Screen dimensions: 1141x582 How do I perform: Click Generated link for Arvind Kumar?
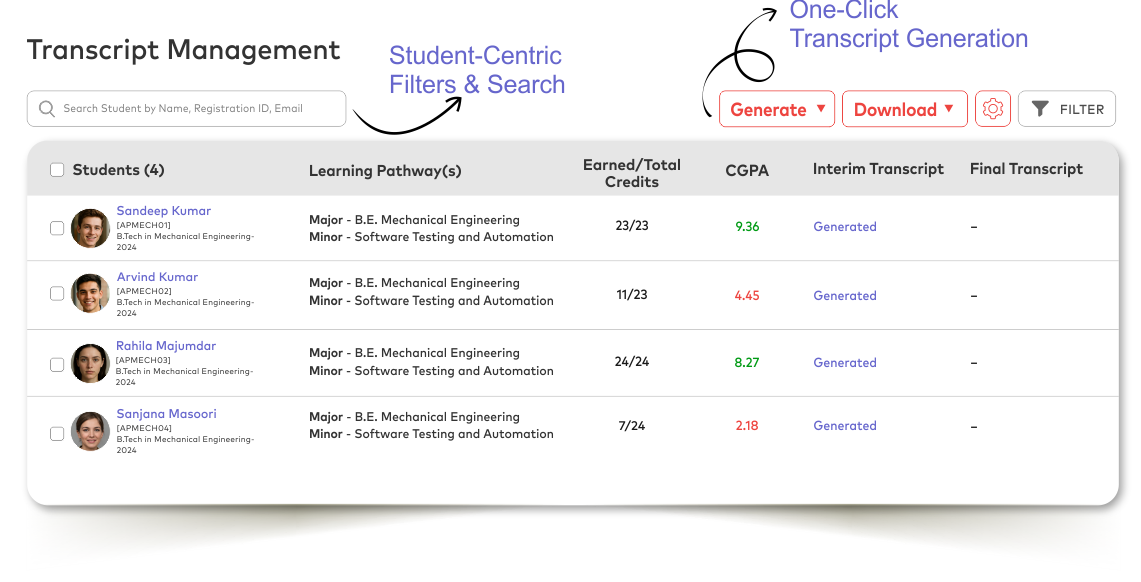click(x=845, y=296)
